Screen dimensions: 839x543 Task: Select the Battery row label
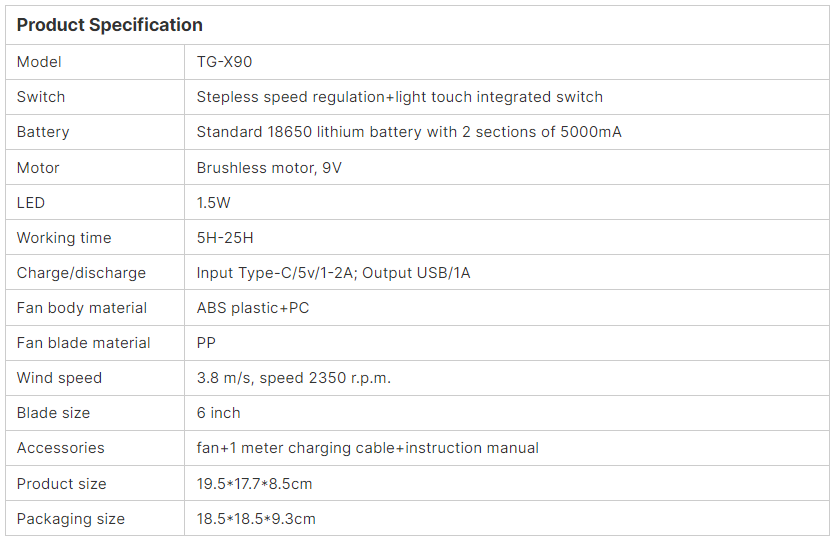click(43, 132)
